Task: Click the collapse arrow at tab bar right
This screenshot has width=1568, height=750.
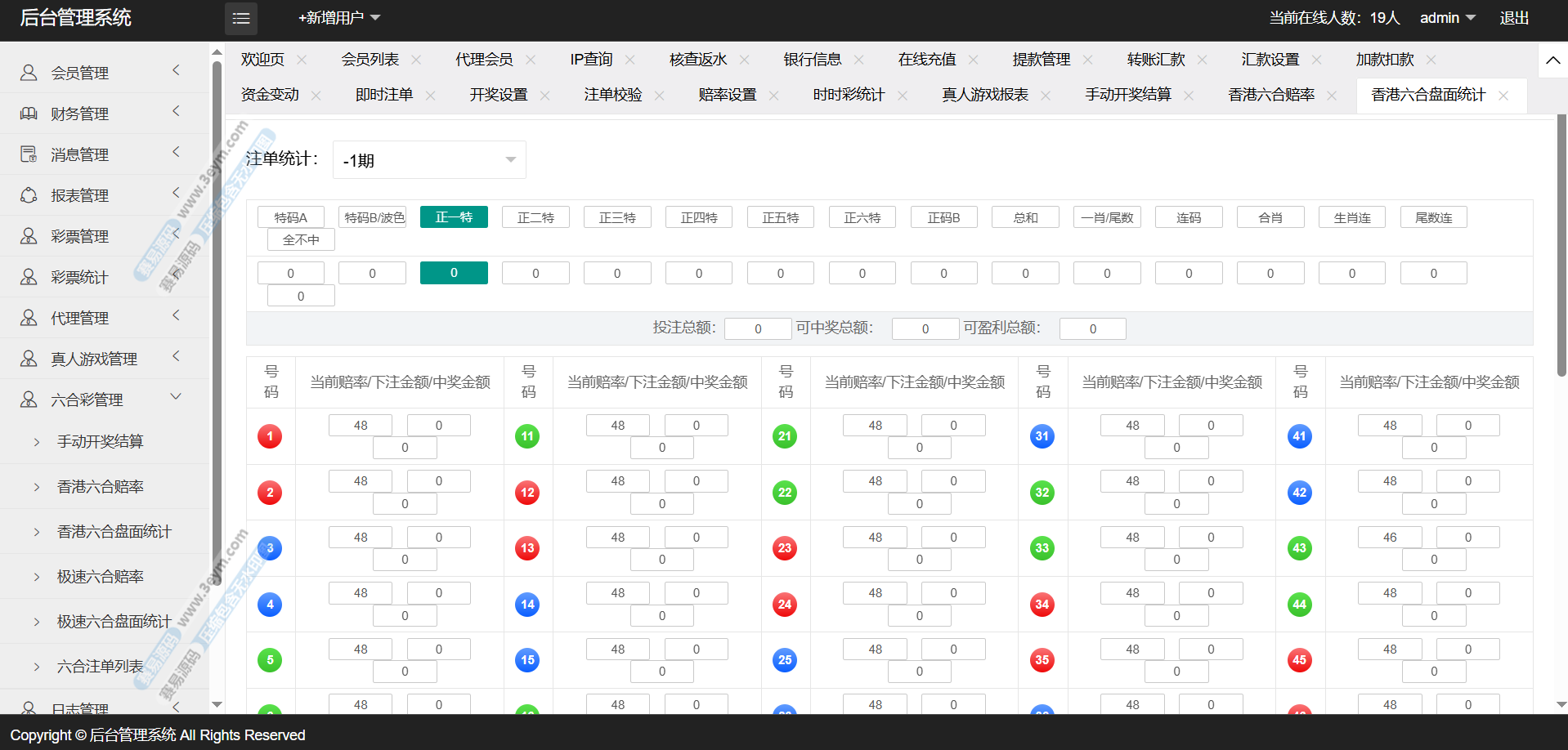Action: (1552, 60)
